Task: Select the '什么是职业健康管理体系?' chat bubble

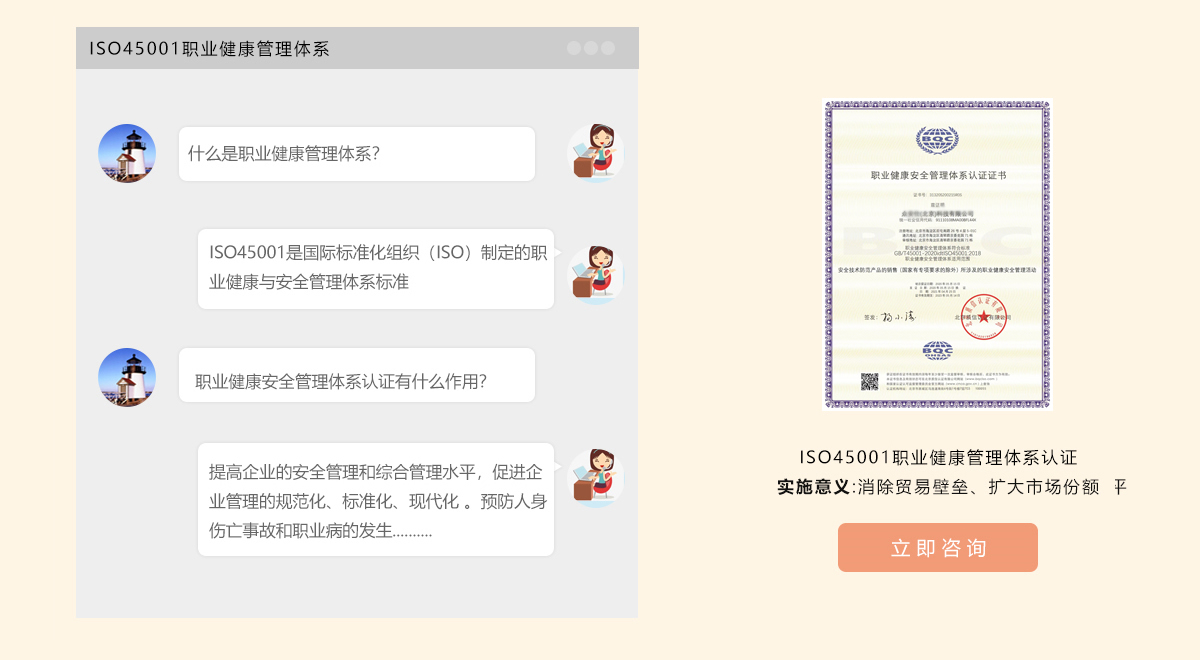Action: (x=357, y=154)
